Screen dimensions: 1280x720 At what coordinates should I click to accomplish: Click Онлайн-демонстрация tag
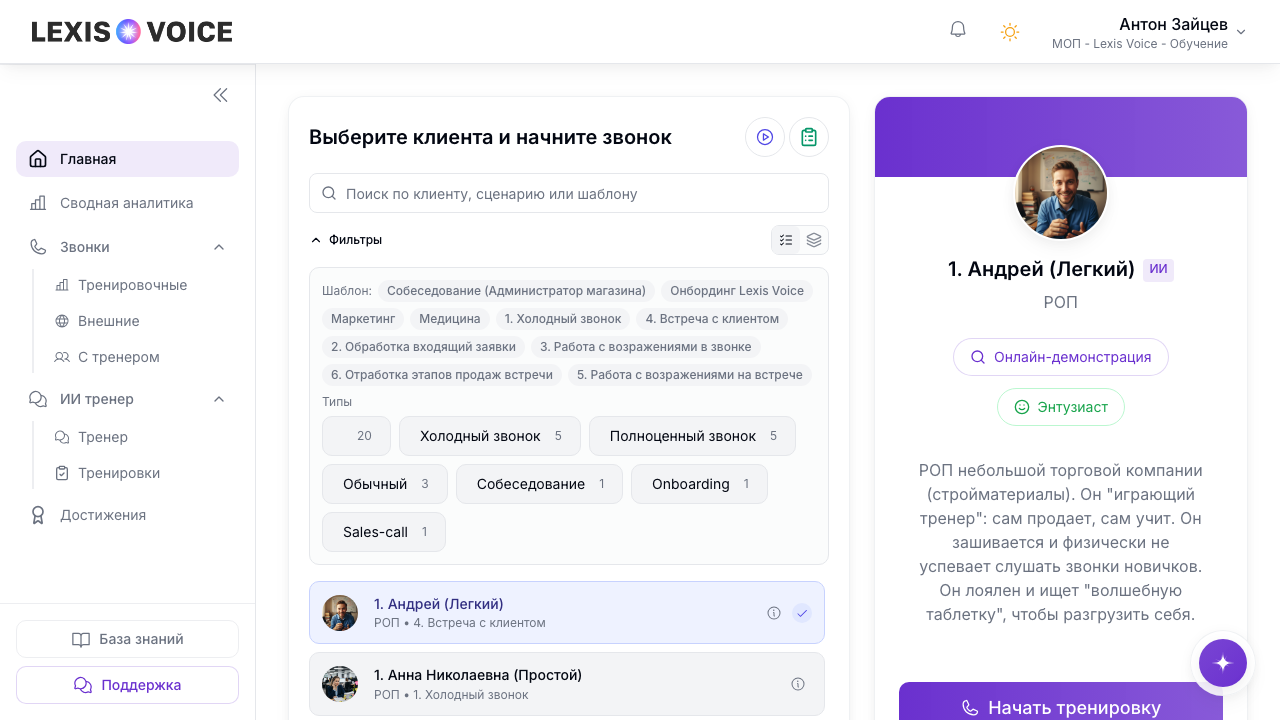(x=1061, y=357)
